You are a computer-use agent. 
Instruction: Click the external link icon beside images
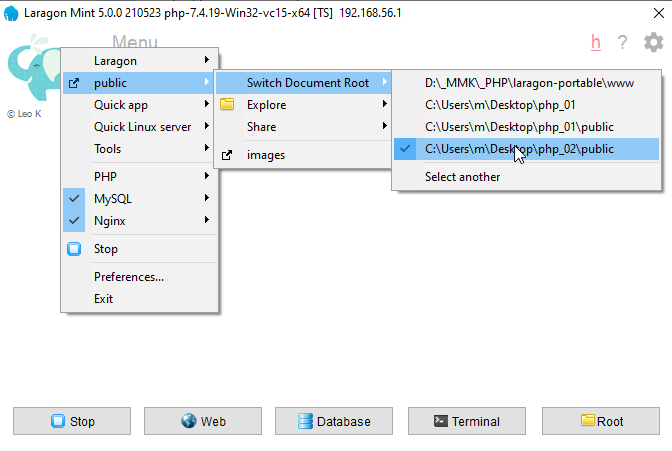click(x=227, y=155)
